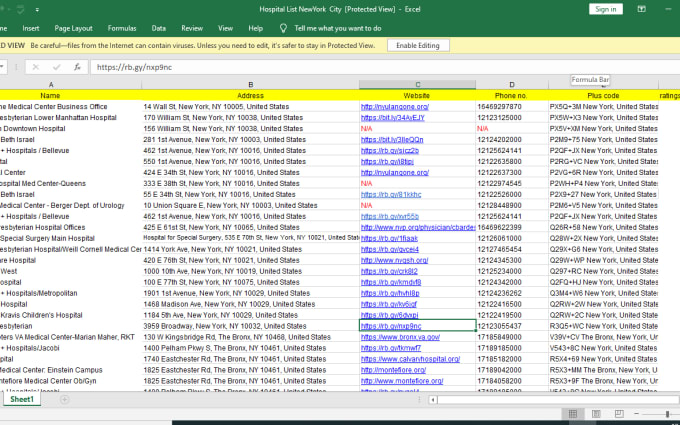The image size is (680, 425).
Task: Click the zoom out minus icon
Action: pyautogui.click(x=636, y=414)
